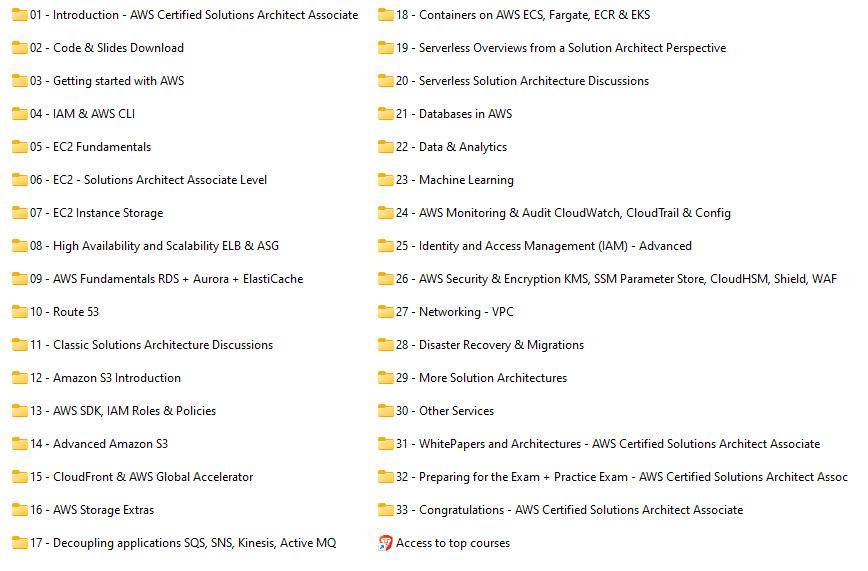Viewport: 868px width, 571px height.
Task: Click '21 - Databases in AWS' name text
Action: click(454, 114)
